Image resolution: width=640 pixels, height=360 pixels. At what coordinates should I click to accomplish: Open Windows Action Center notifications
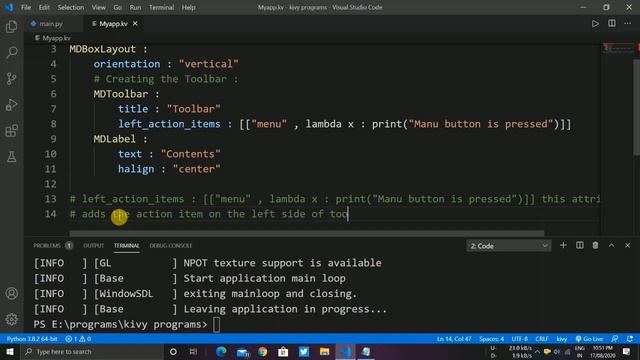627,351
